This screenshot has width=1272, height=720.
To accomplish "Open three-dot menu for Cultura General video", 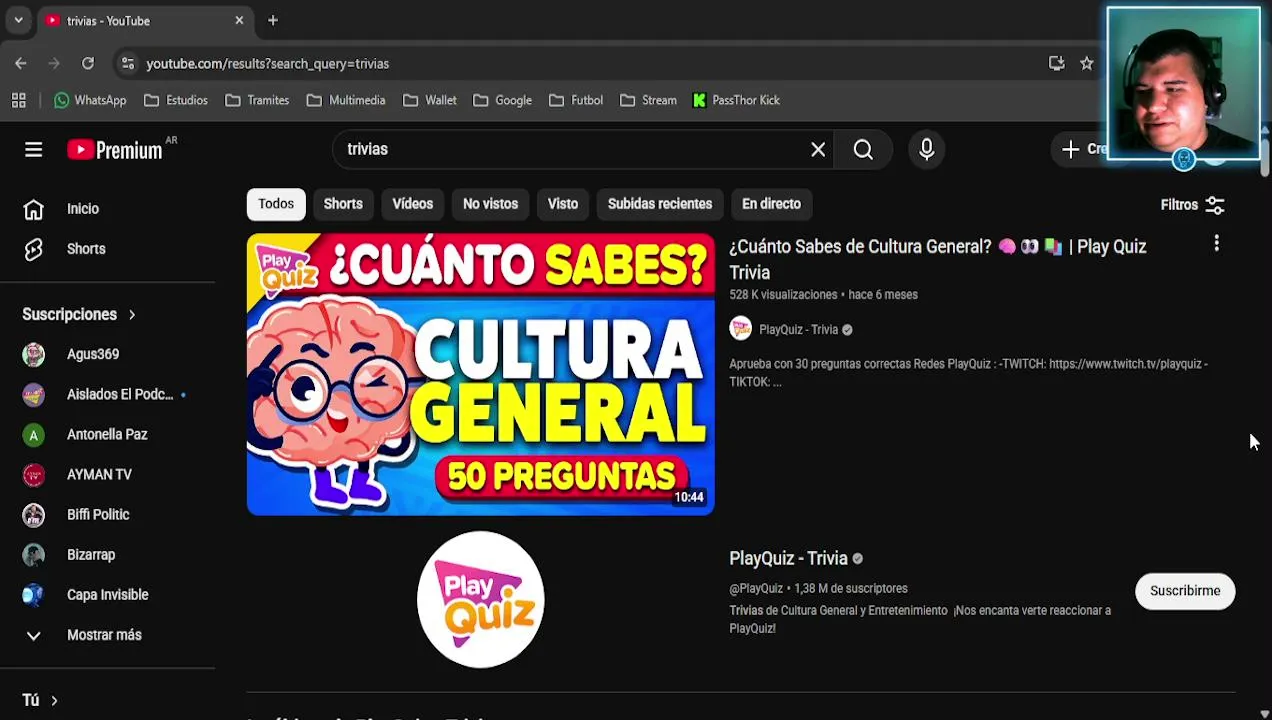I will point(1216,243).
